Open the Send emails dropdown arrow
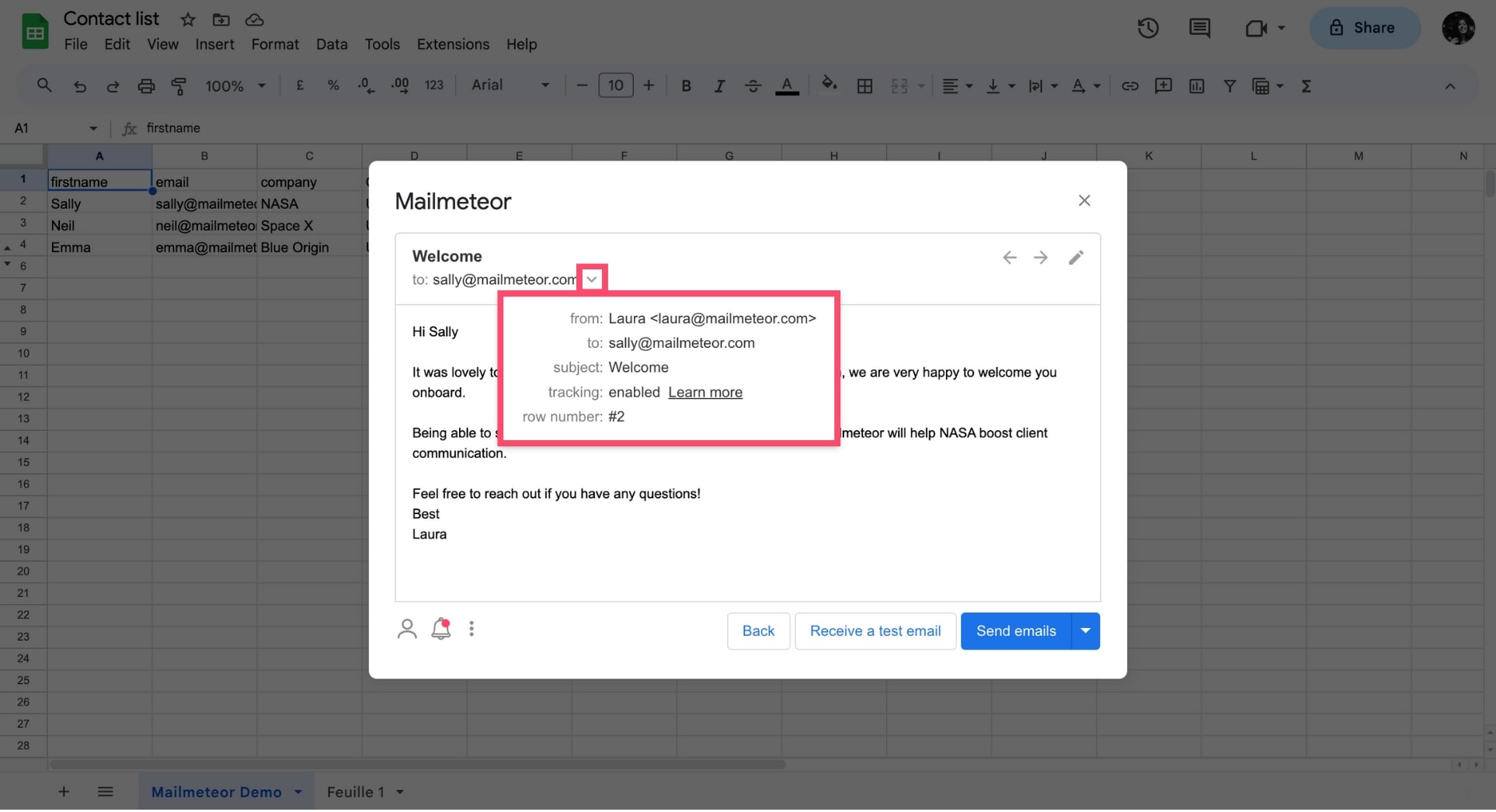The height and width of the screenshot is (812, 1496). pyautogui.click(x=1086, y=631)
